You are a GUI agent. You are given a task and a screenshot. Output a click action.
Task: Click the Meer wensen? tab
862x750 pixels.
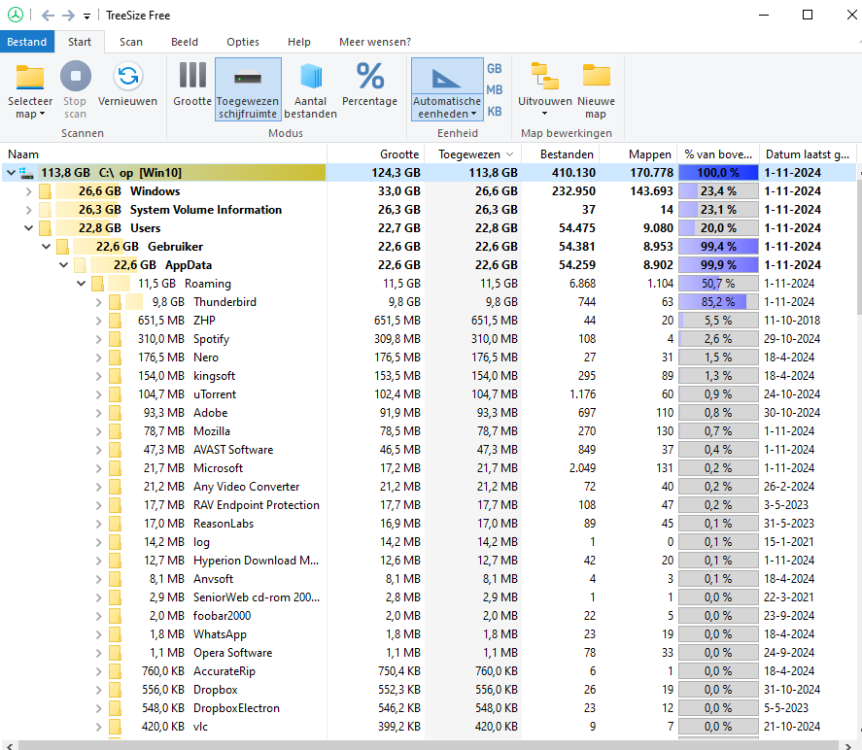(x=375, y=42)
